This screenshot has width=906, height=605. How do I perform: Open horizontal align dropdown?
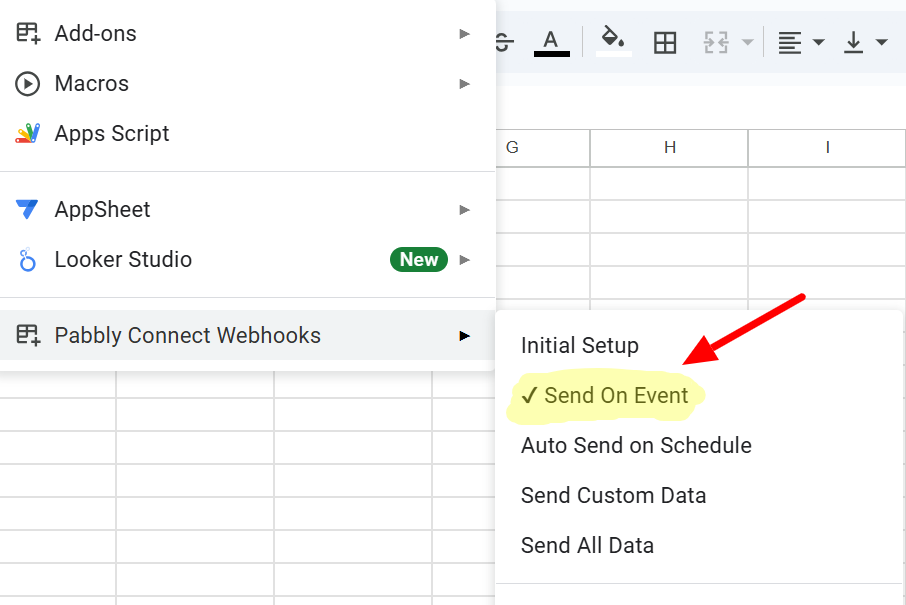[x=801, y=42]
